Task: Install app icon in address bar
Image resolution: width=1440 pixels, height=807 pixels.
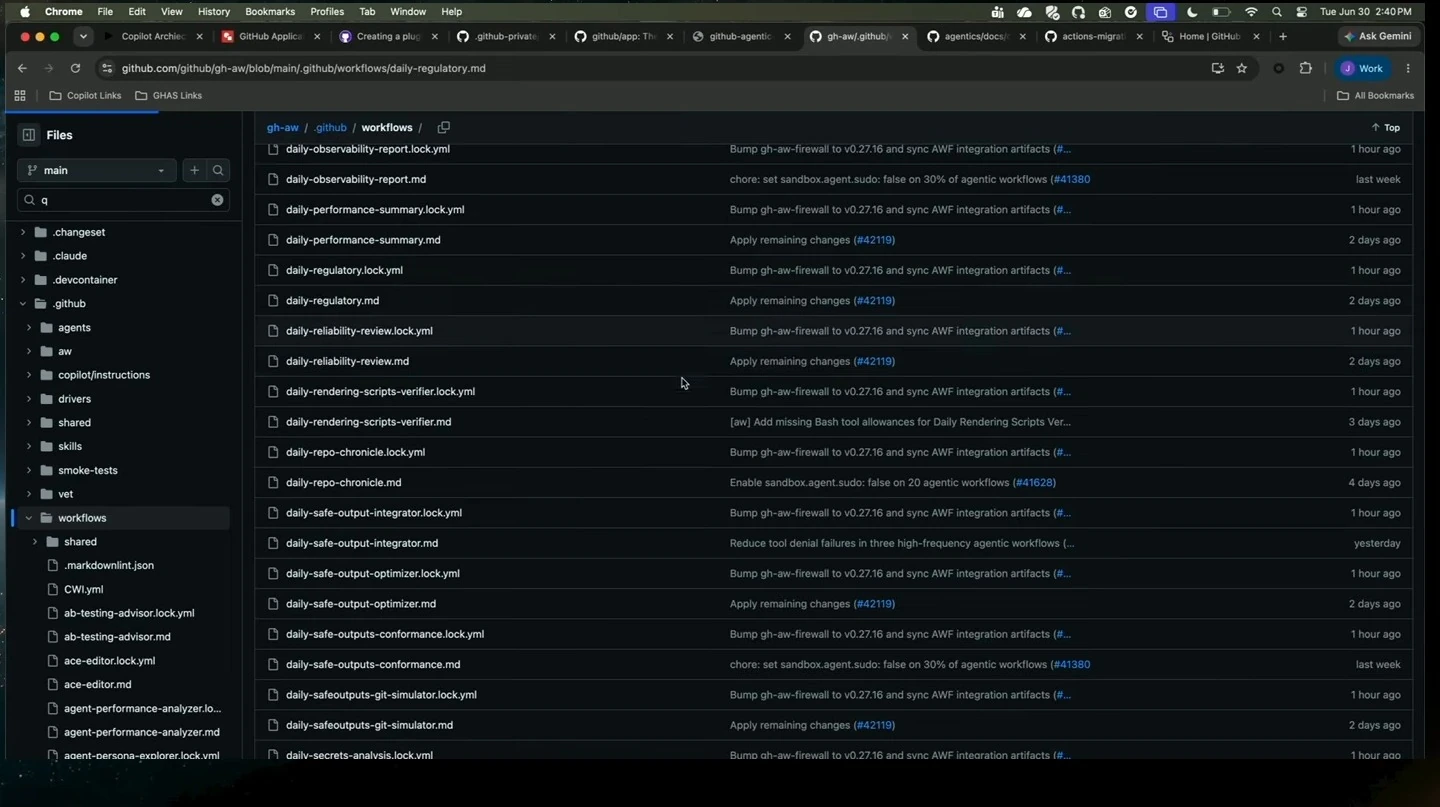Action: [x=1217, y=68]
